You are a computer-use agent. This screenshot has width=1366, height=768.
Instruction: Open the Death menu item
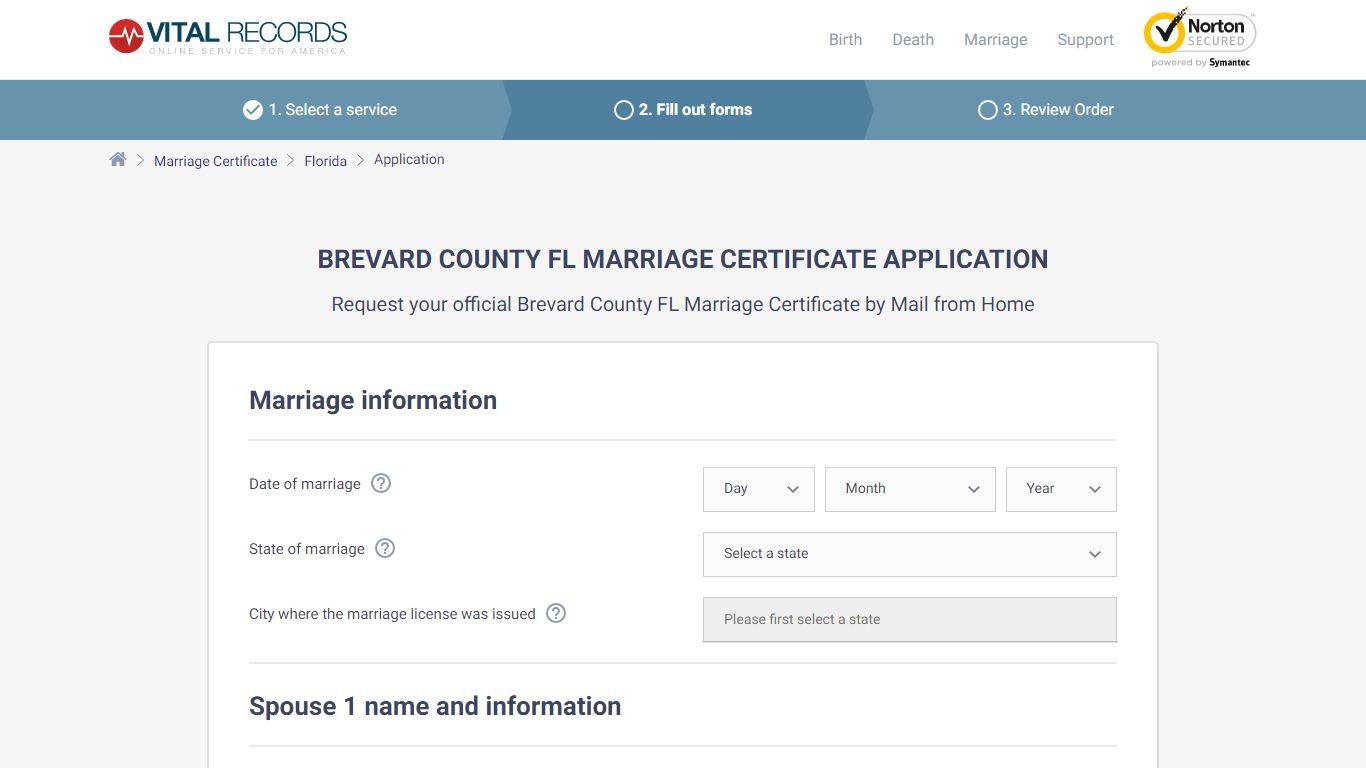(913, 40)
